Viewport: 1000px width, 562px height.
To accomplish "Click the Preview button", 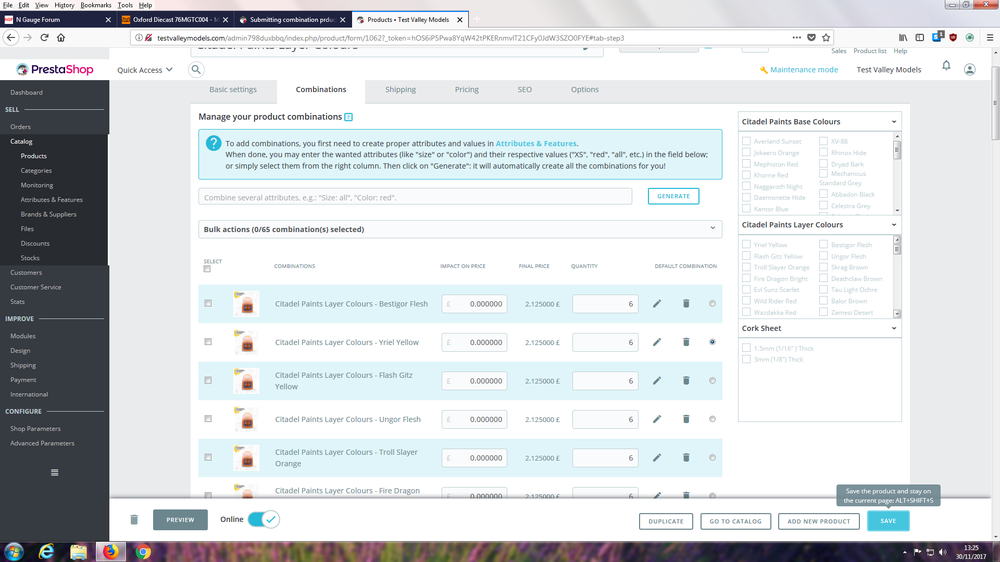I will [x=180, y=520].
